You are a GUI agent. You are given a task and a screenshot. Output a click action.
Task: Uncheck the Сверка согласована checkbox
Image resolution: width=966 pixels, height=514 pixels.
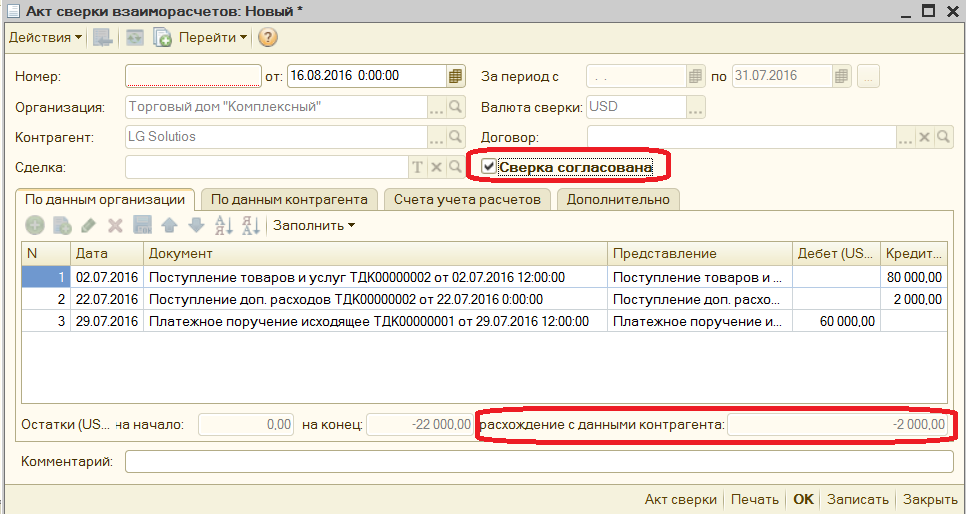pos(489,166)
